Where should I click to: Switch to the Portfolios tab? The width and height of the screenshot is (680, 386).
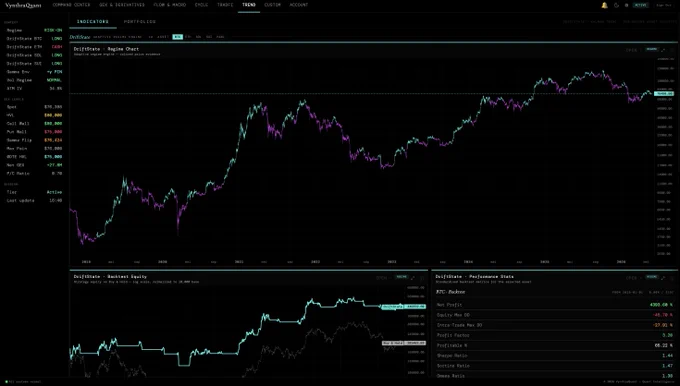140,21
